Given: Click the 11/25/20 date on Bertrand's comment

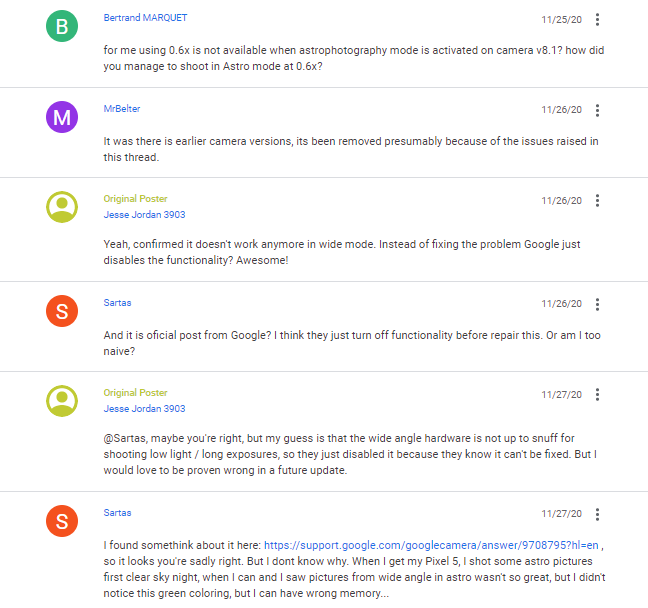Looking at the screenshot, I should (561, 19).
